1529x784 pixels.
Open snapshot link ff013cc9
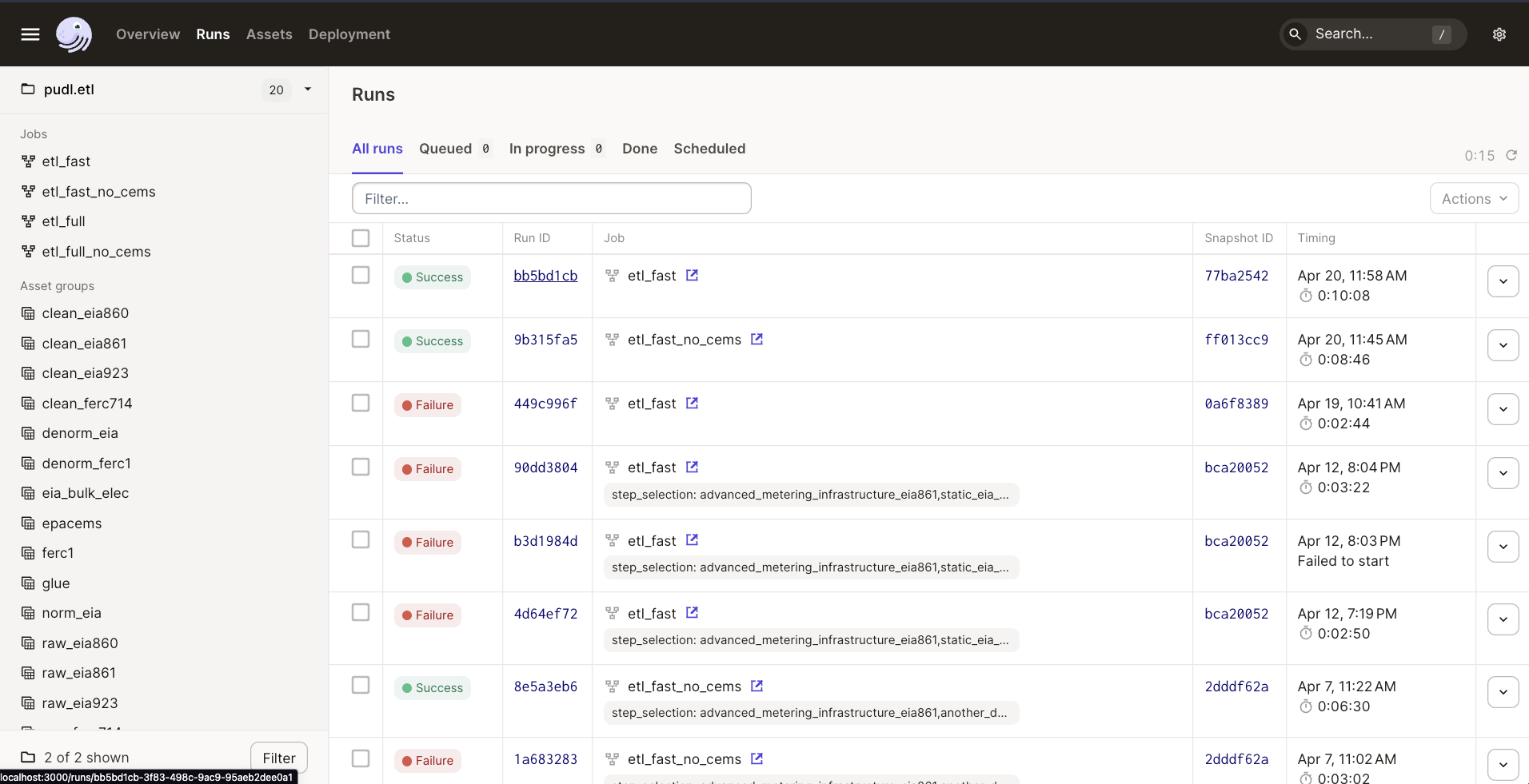[1236, 340]
